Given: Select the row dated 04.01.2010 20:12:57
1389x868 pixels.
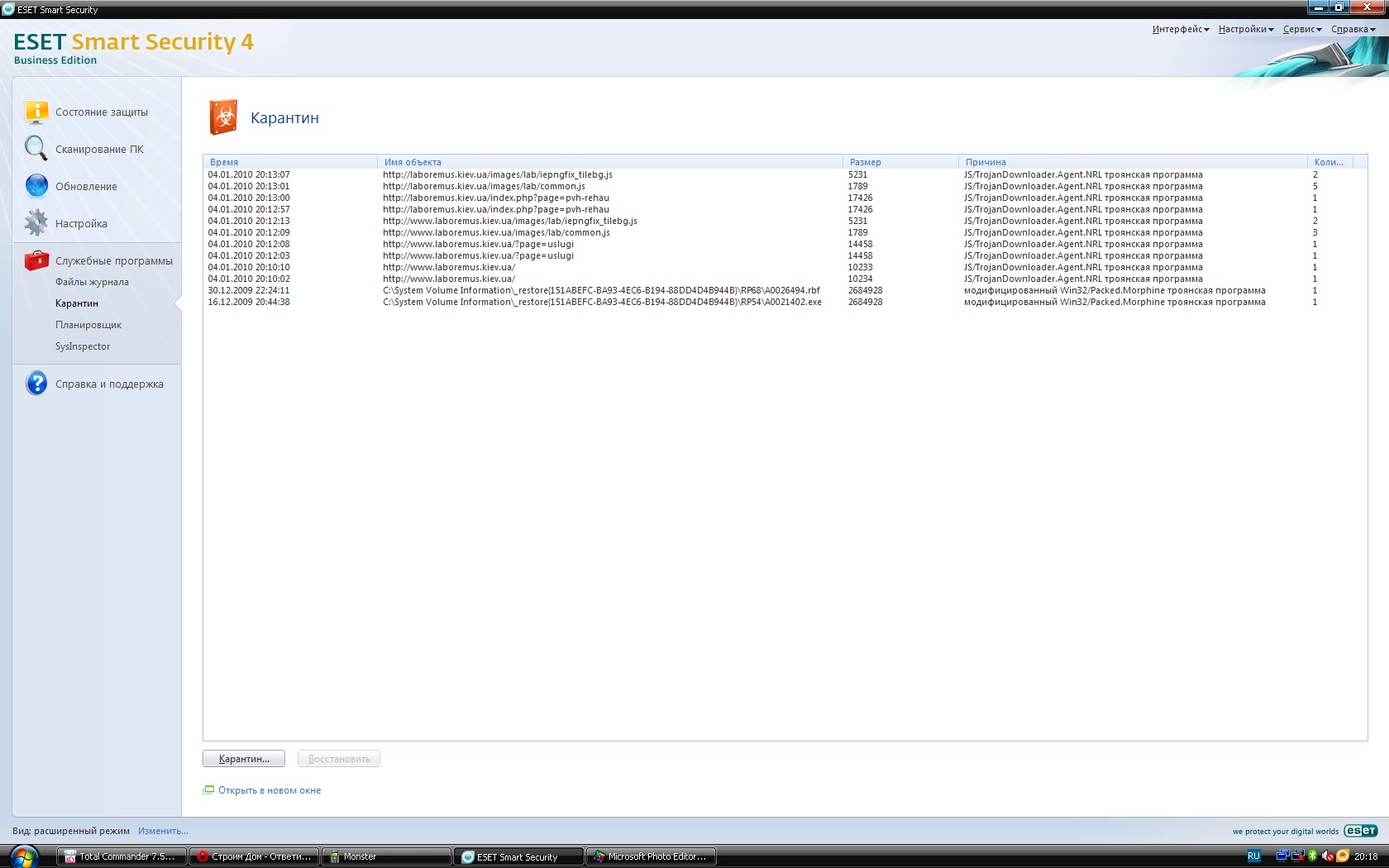Looking at the screenshot, I should [785, 209].
